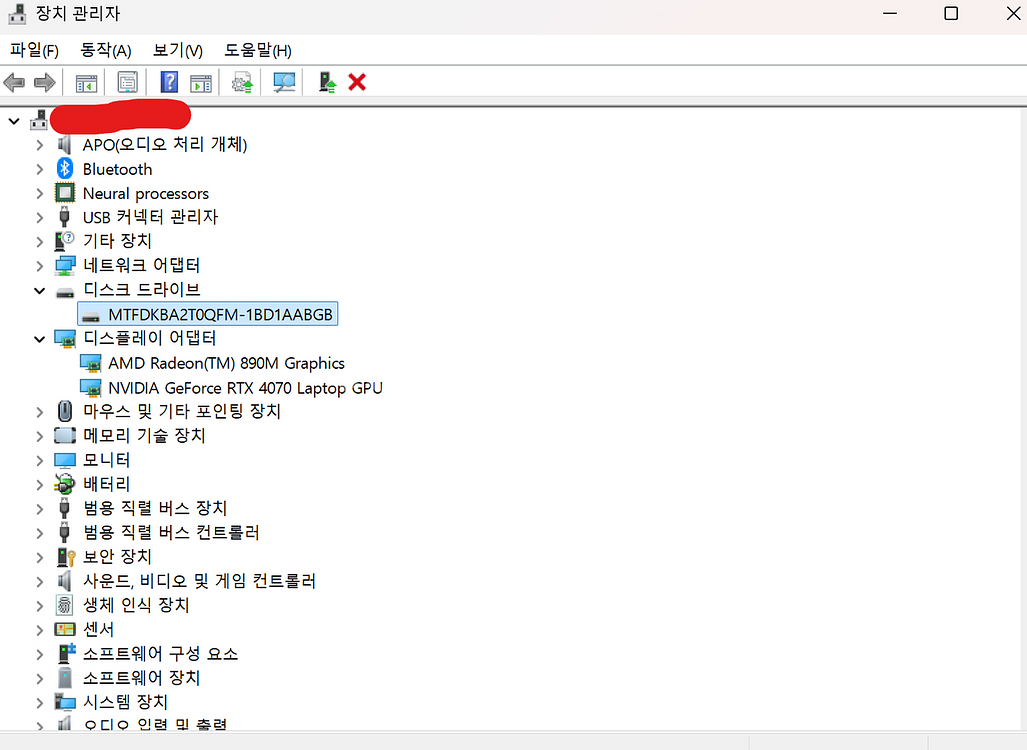Click the red X Uninstall device icon
Viewport: 1027px width, 750px height.
click(x=357, y=82)
